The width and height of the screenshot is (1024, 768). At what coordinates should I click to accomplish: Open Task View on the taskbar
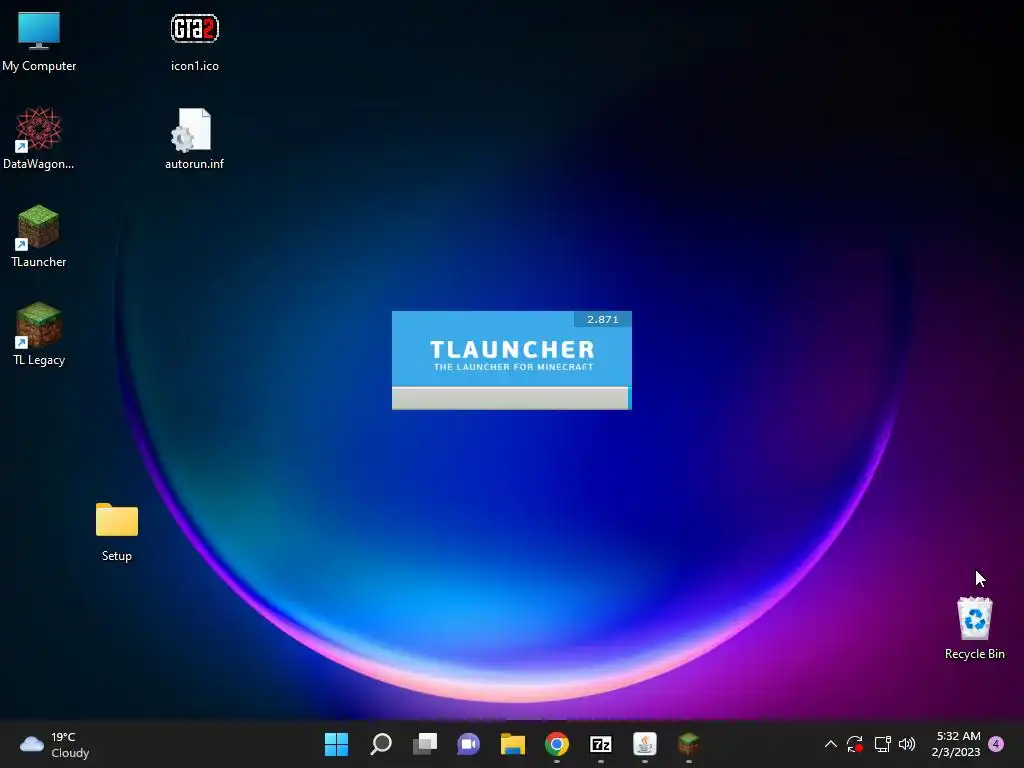424,744
